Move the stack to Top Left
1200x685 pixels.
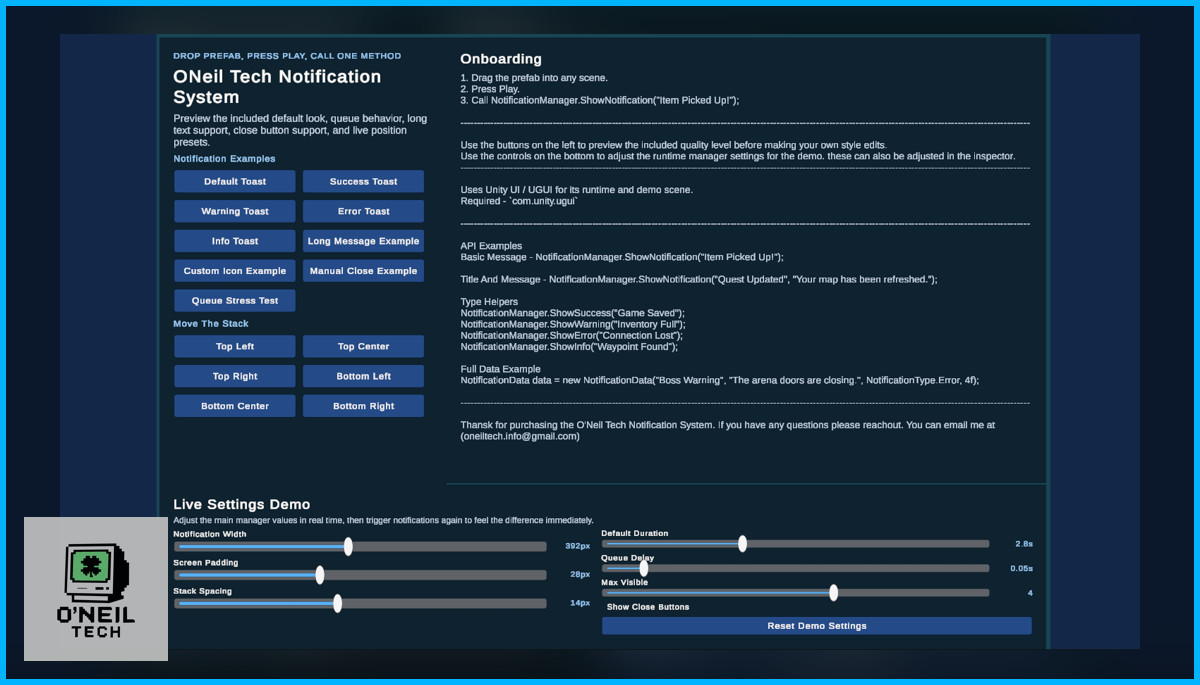coord(235,346)
